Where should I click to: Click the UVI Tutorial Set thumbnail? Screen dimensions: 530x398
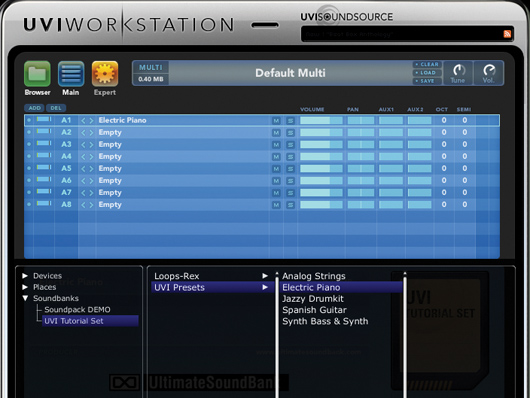(439, 331)
